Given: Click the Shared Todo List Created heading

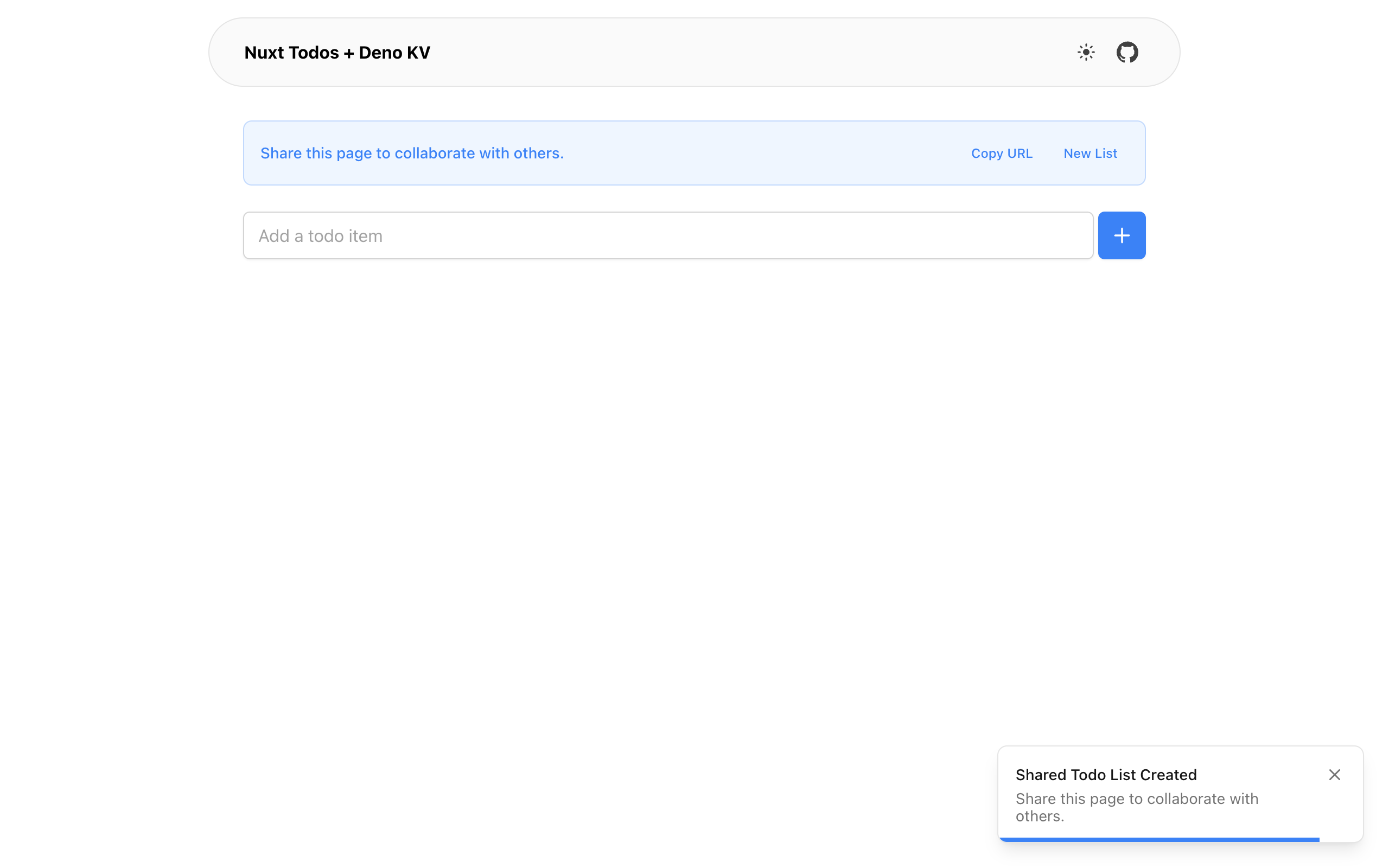Looking at the screenshot, I should [1105, 775].
